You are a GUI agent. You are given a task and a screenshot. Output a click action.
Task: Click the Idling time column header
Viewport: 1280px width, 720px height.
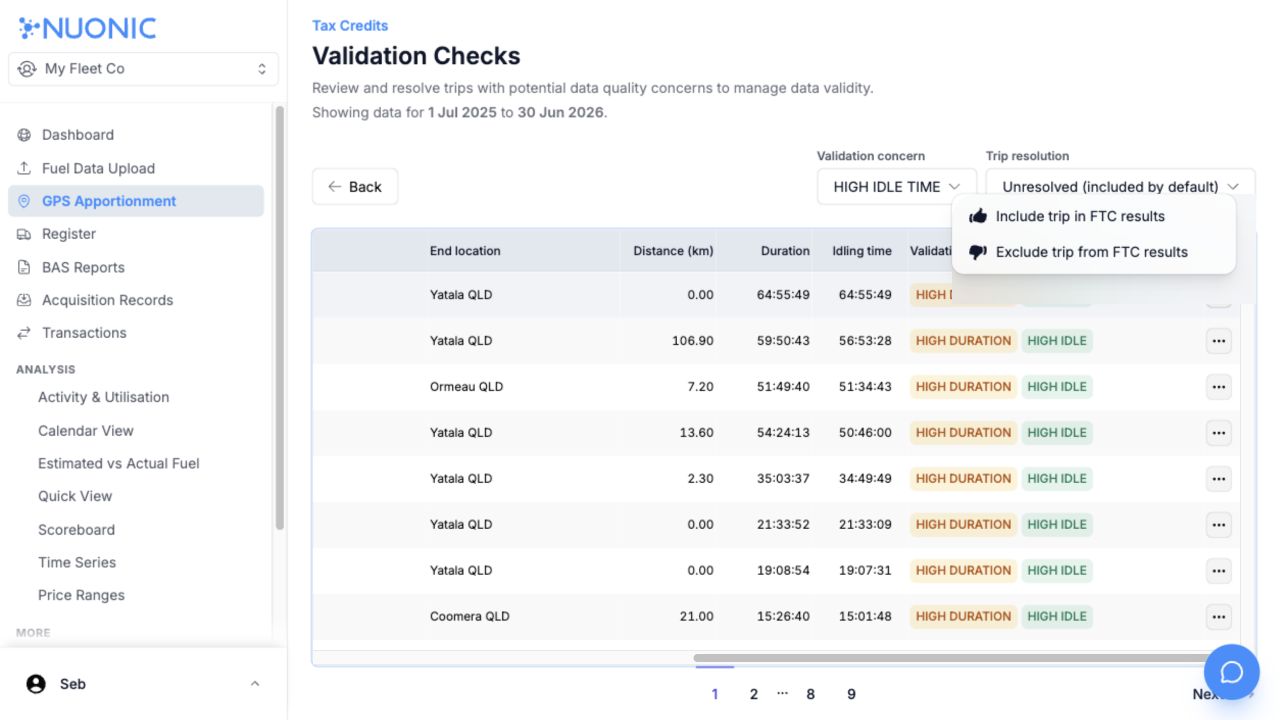coord(862,251)
